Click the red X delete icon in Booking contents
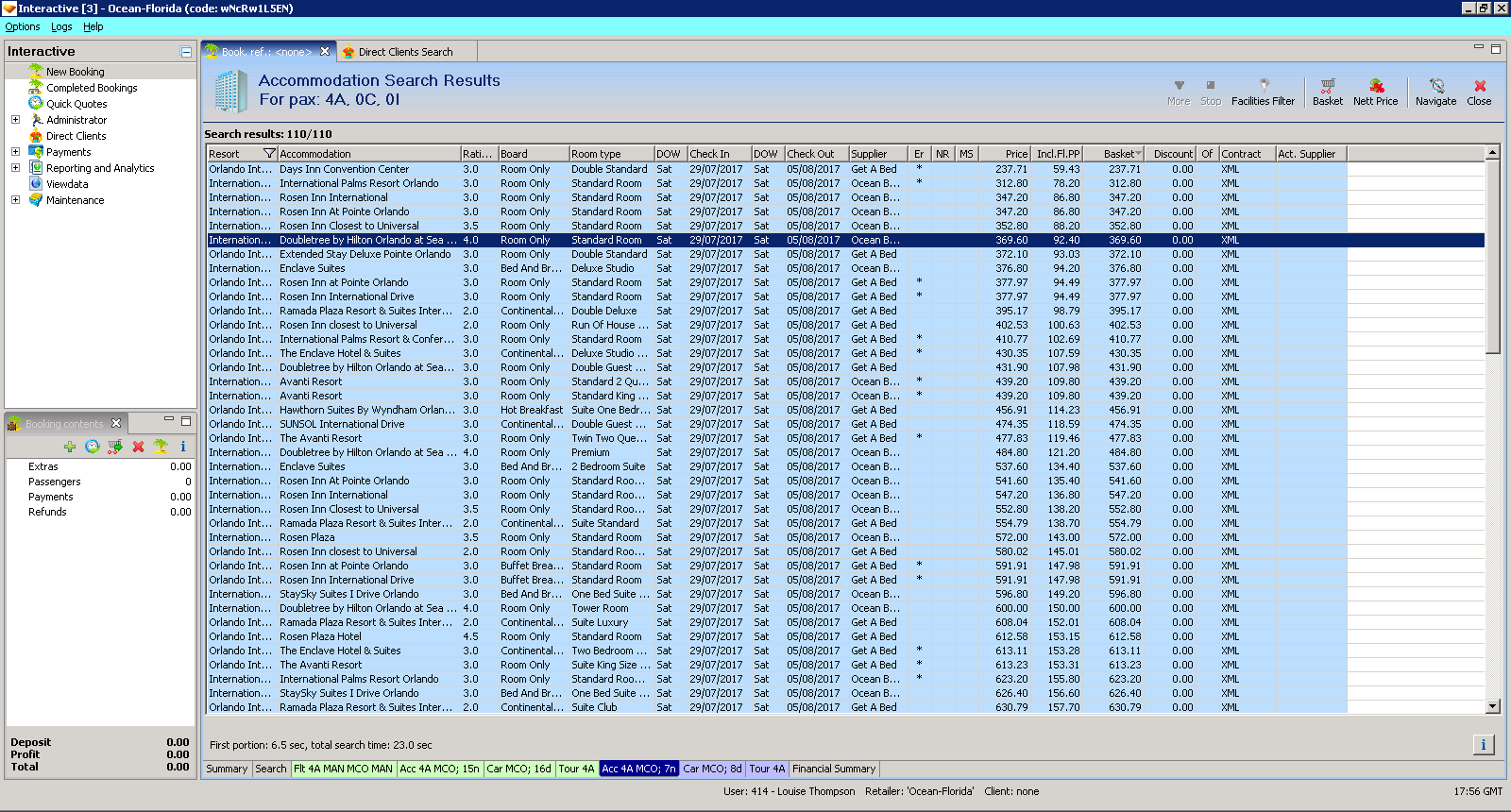This screenshot has height=812, width=1511. click(x=138, y=447)
